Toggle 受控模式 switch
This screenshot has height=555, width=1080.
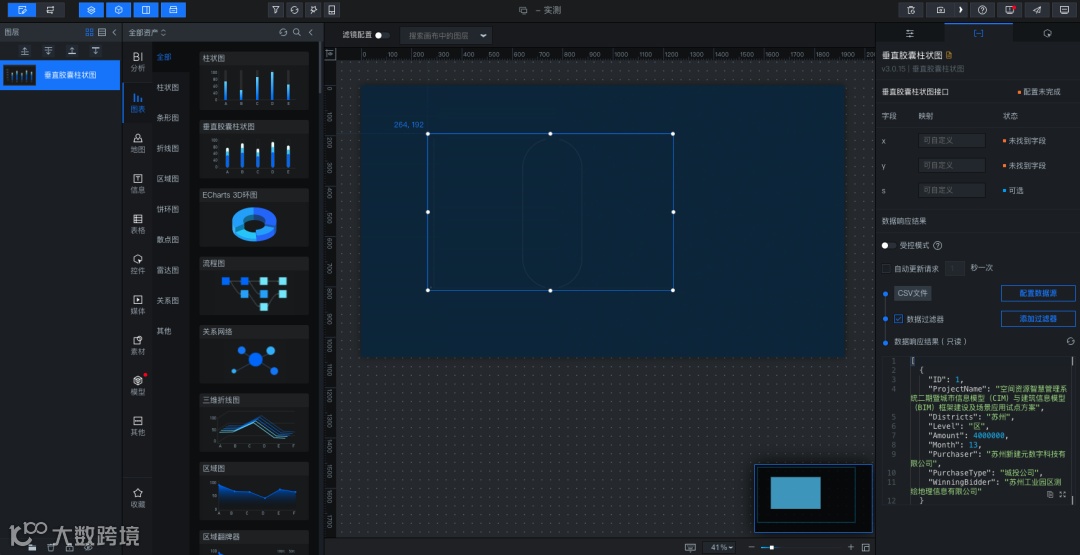[x=889, y=245]
